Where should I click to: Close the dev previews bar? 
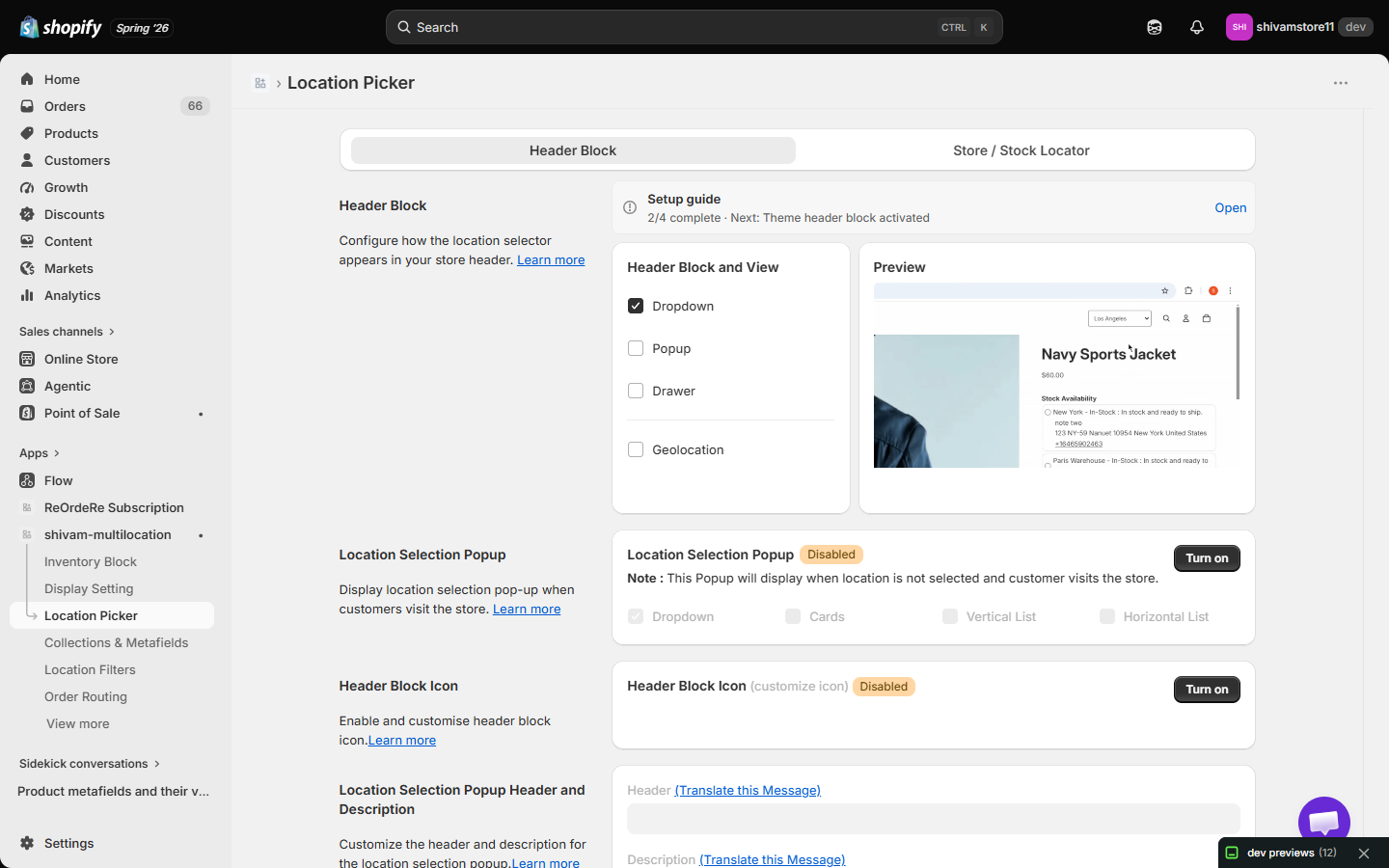[x=1364, y=854]
